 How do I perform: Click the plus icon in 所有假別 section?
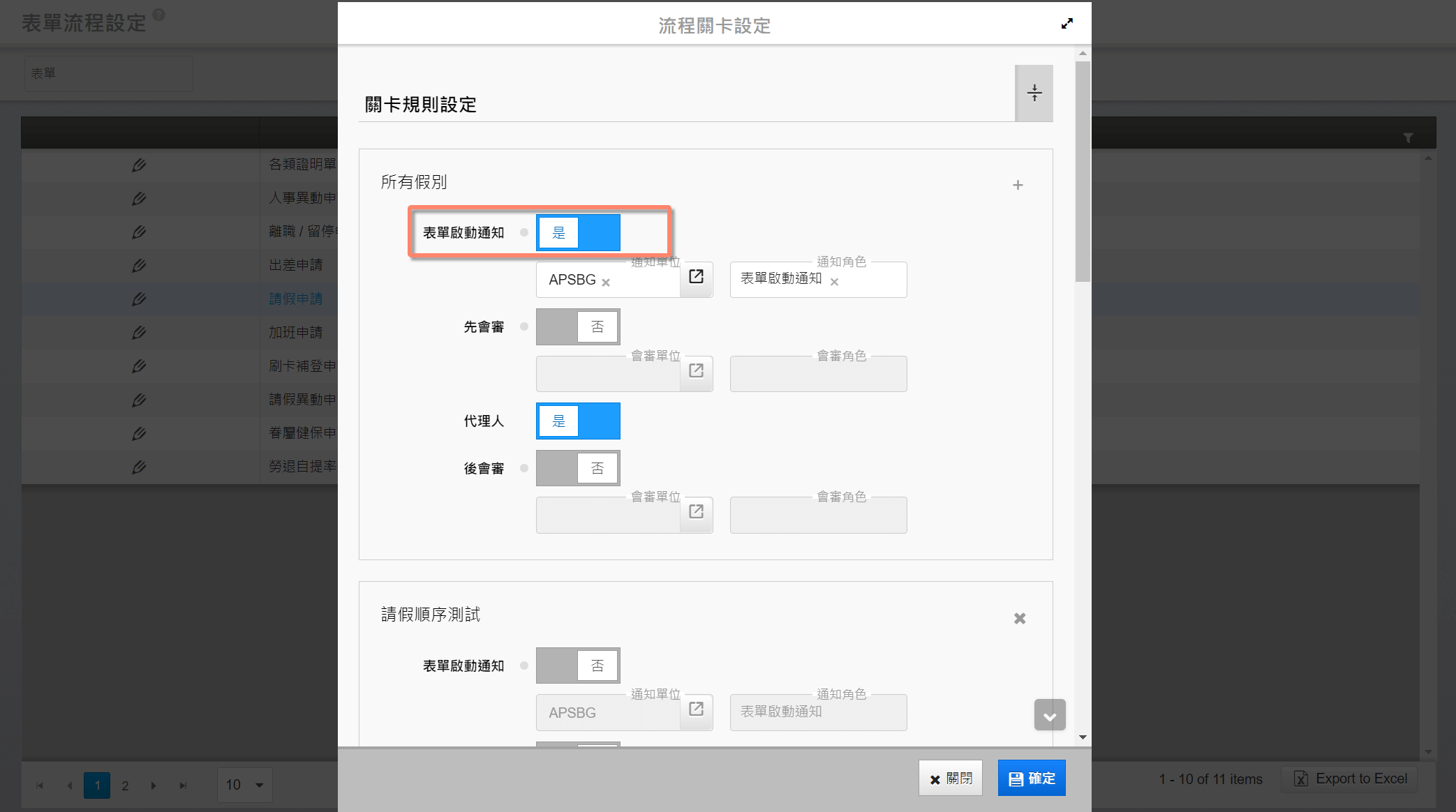1018,185
